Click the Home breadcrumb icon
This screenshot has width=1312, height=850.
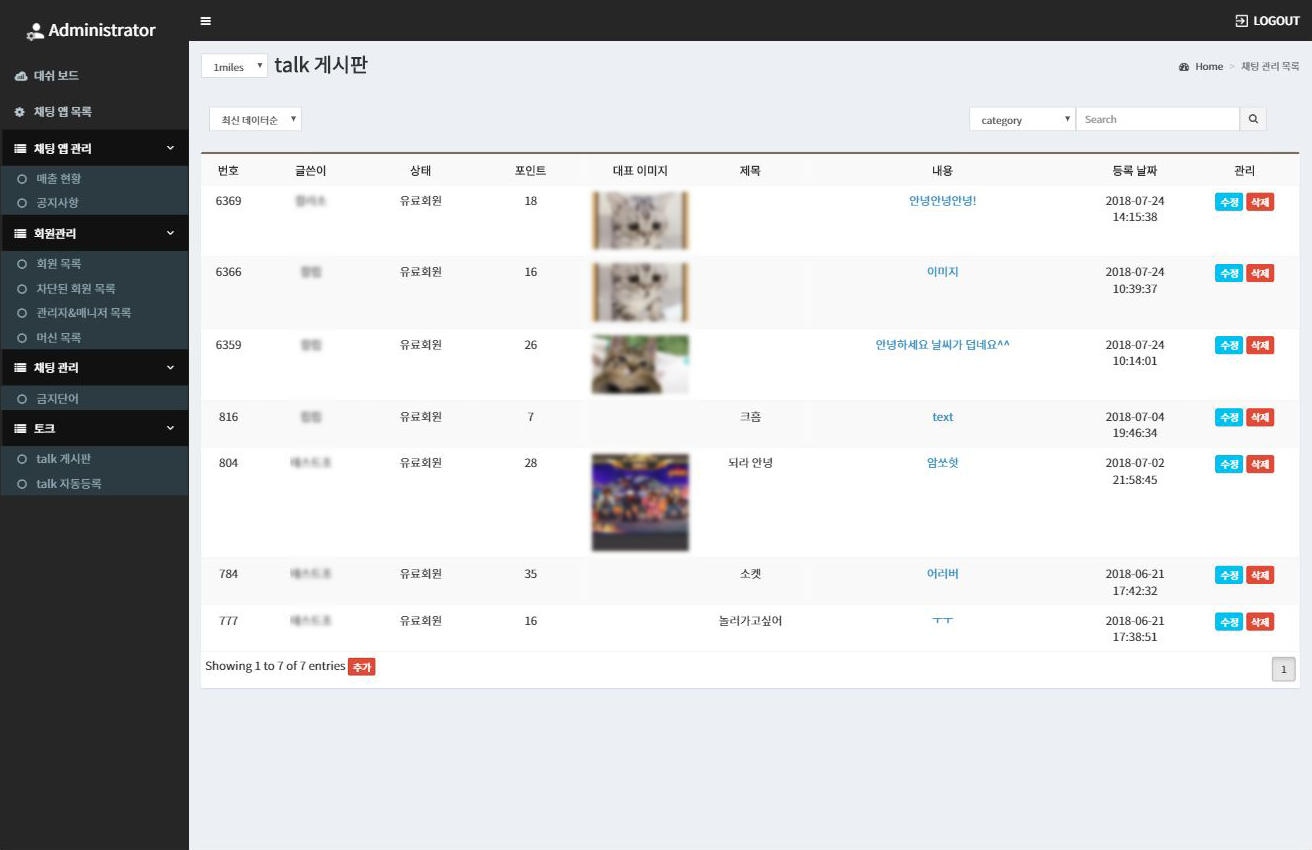coord(1184,67)
